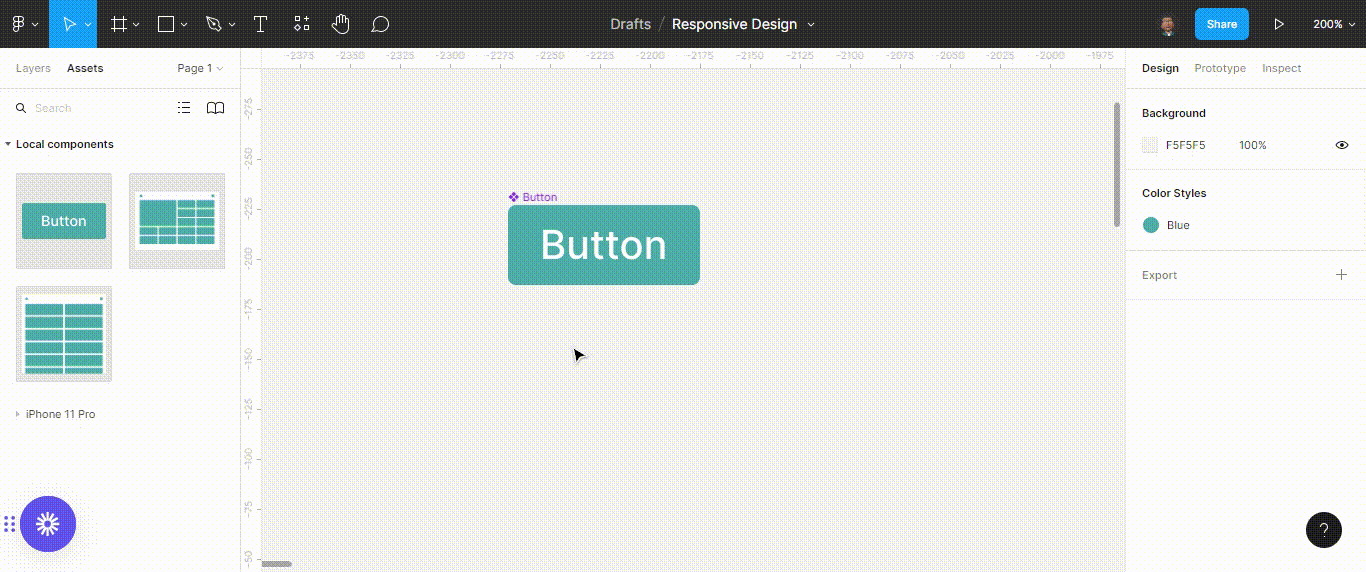The height and width of the screenshot is (572, 1366).
Task: Open the Inspect tab
Action: (1281, 68)
